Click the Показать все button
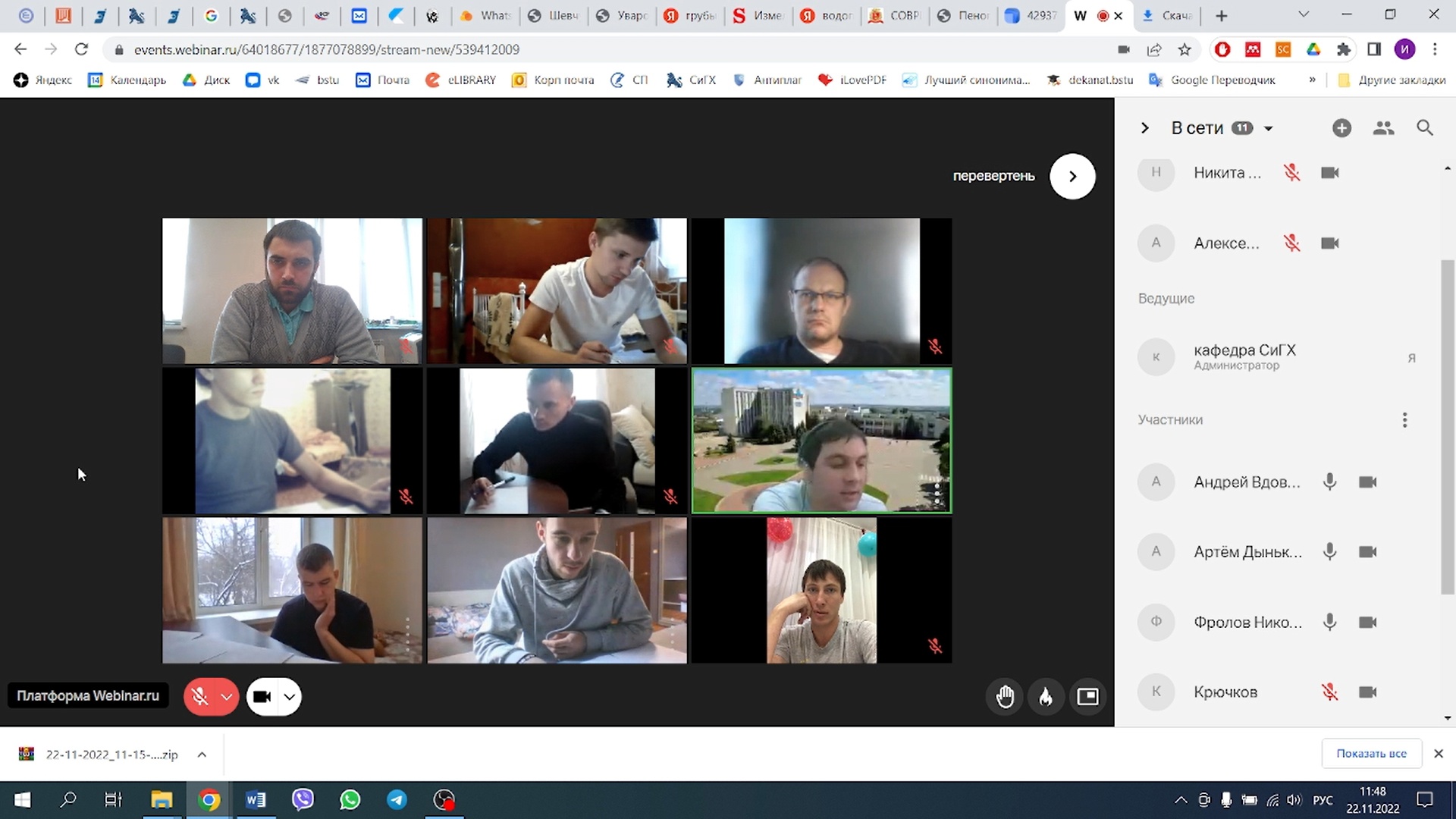Viewport: 1456px width, 819px height. click(1370, 753)
